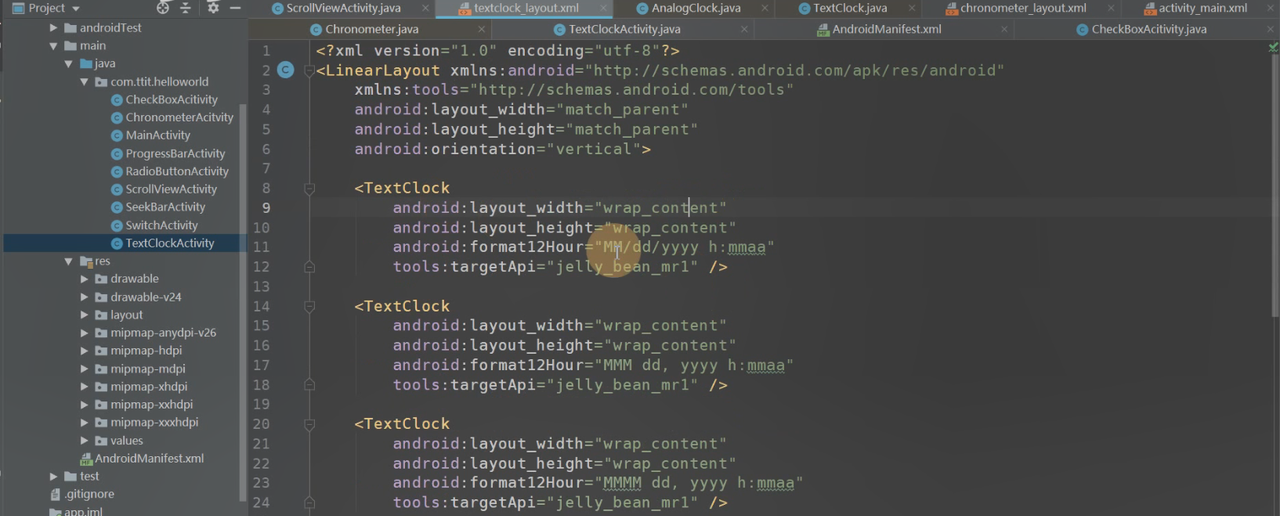This screenshot has height=516, width=1280.
Task: Open the Chronometer.java tab
Action: (364, 29)
